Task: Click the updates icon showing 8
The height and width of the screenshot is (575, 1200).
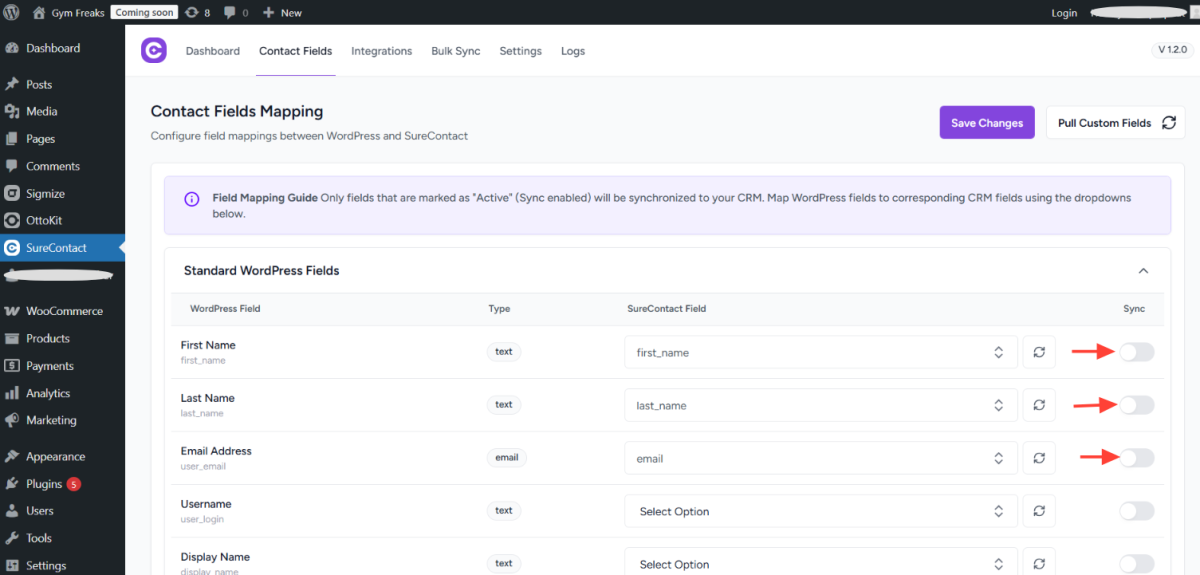Action: pyautogui.click(x=198, y=13)
